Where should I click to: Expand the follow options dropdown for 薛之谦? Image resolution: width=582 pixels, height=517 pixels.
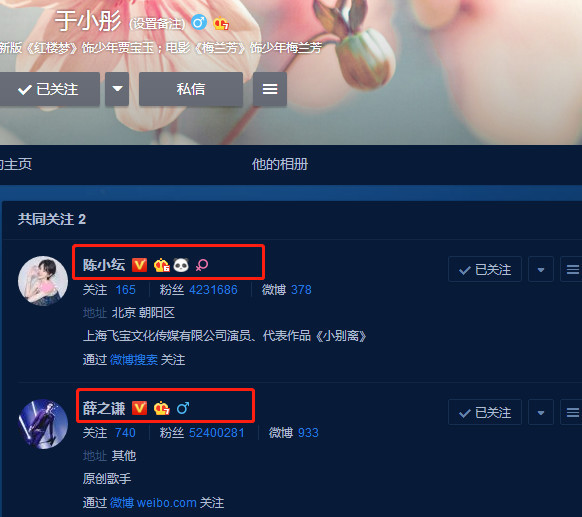pyautogui.click(x=541, y=412)
